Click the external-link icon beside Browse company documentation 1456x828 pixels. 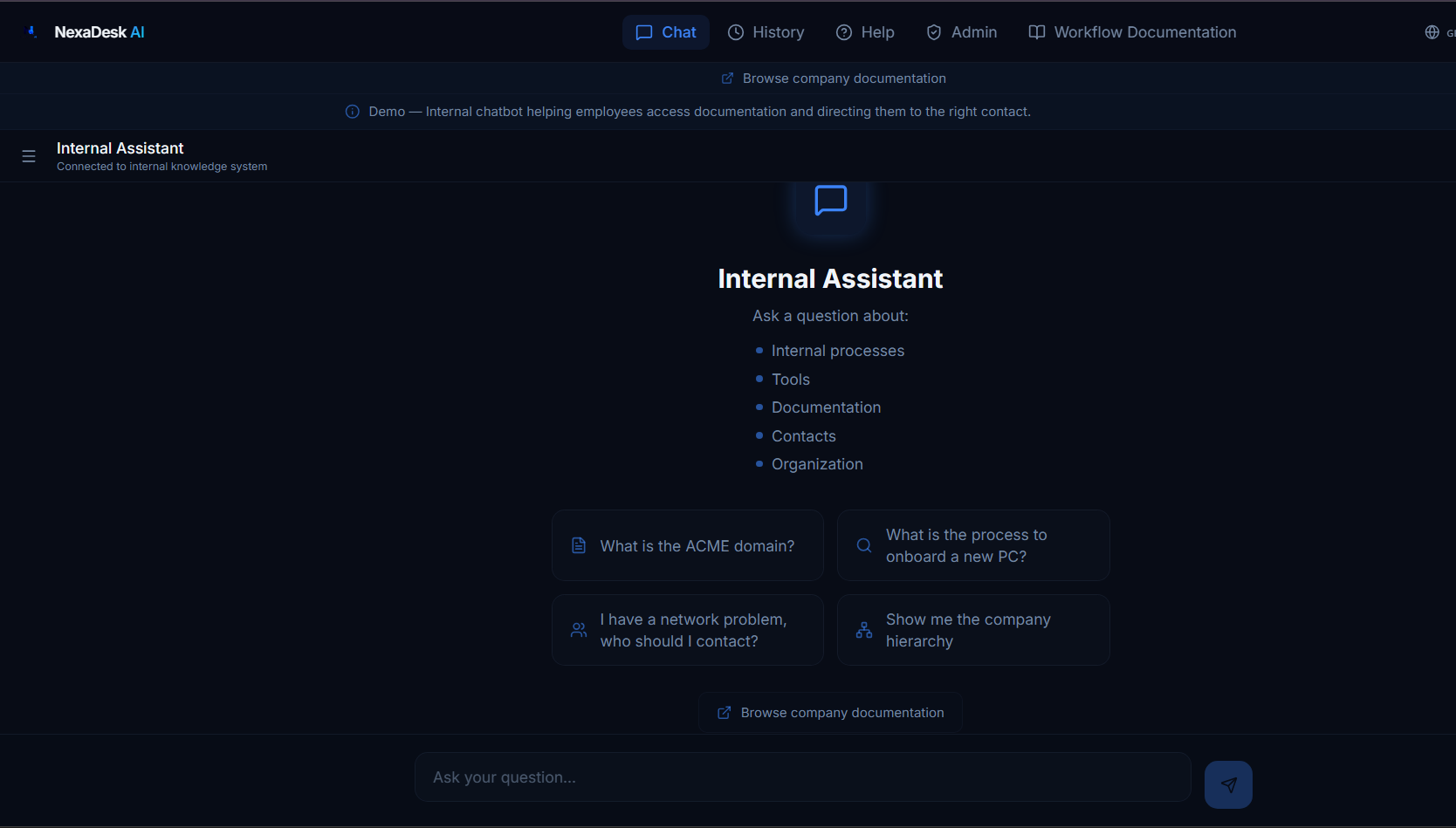coord(728,78)
